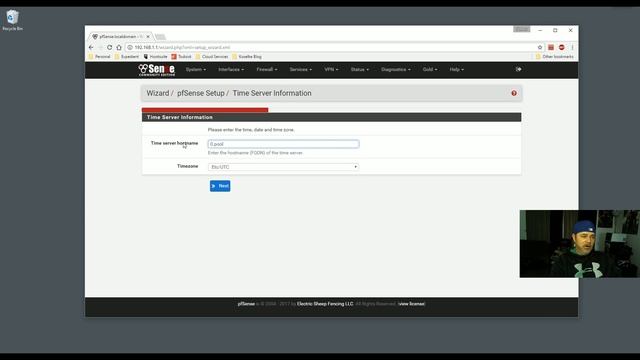Screen dimensions: 640x360
Task: Click the red stop-sign extension icon
Action: coord(562,47)
